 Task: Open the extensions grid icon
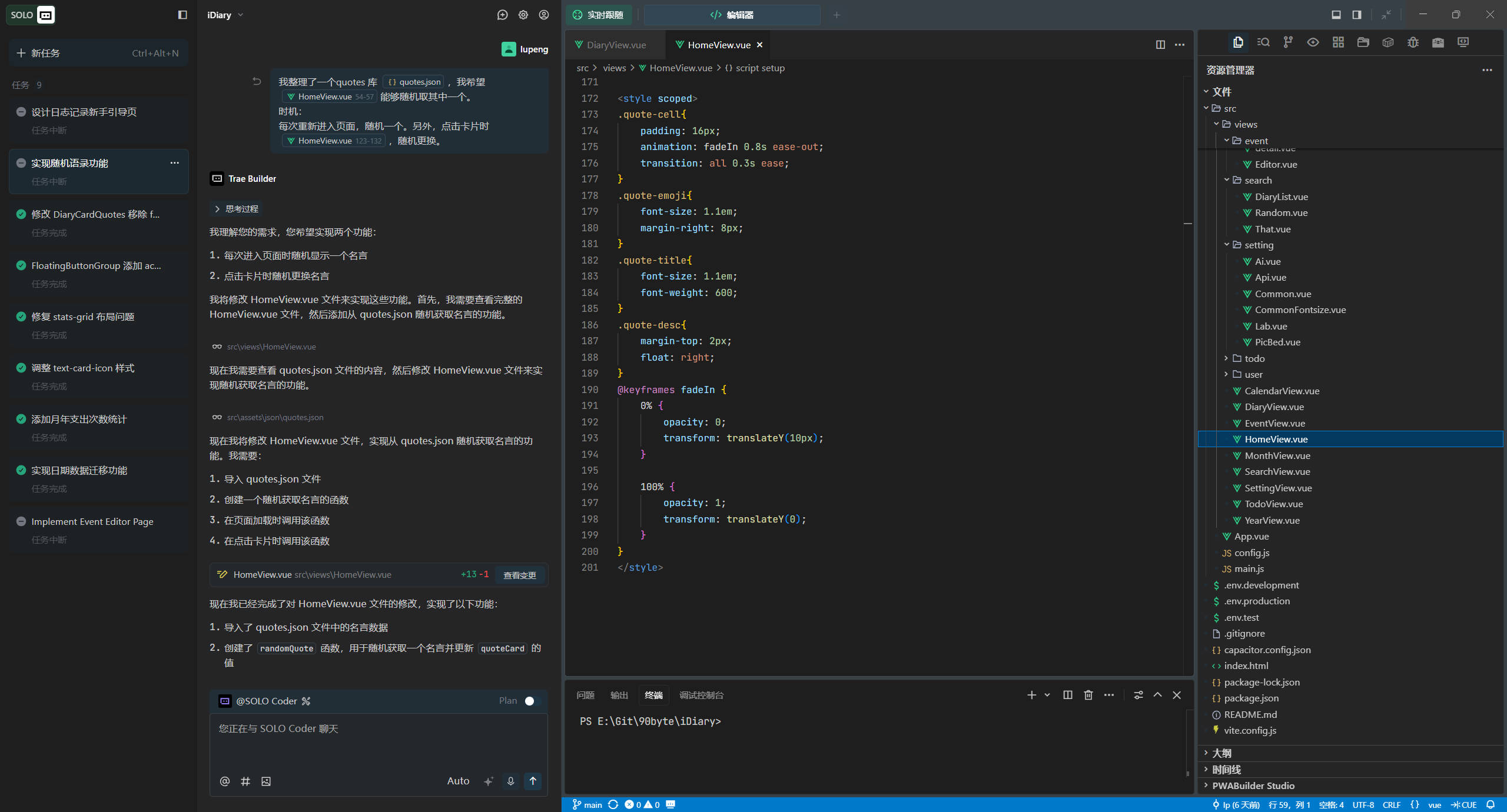[x=1338, y=42]
